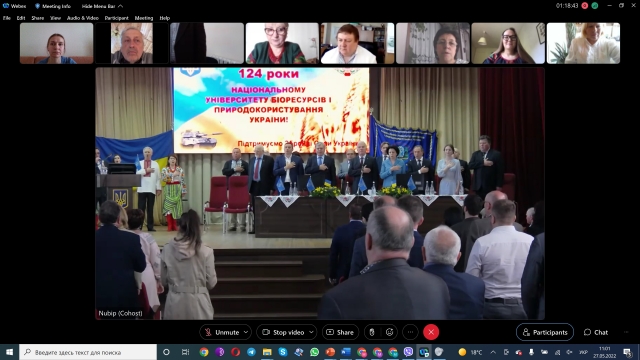
Task: Open the Edit menu
Action: [21, 18]
